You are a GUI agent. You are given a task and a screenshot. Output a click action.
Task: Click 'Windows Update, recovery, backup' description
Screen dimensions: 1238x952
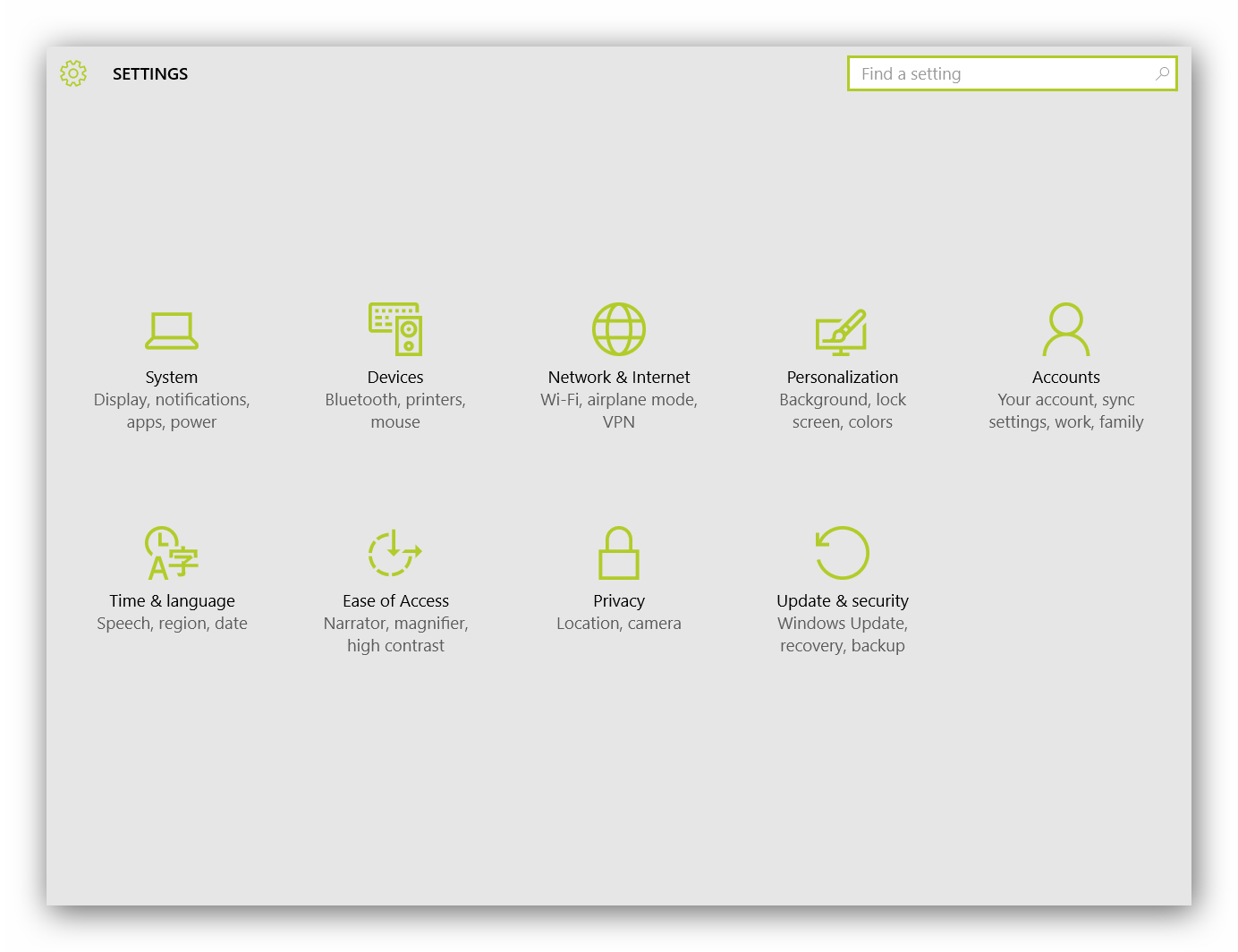pyautogui.click(x=843, y=634)
